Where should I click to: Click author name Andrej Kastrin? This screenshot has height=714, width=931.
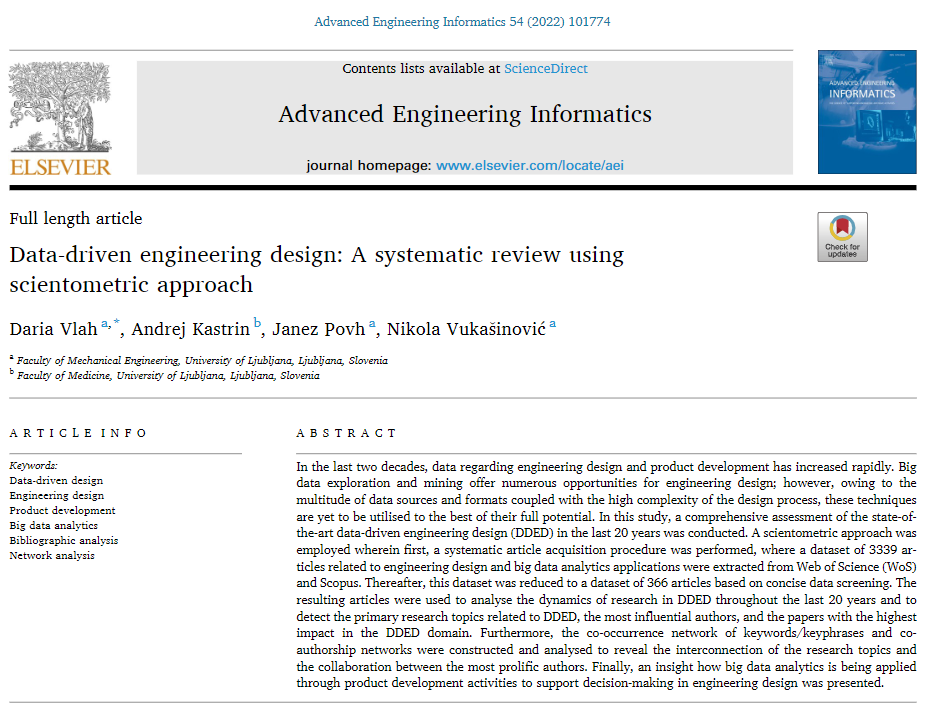(x=191, y=329)
